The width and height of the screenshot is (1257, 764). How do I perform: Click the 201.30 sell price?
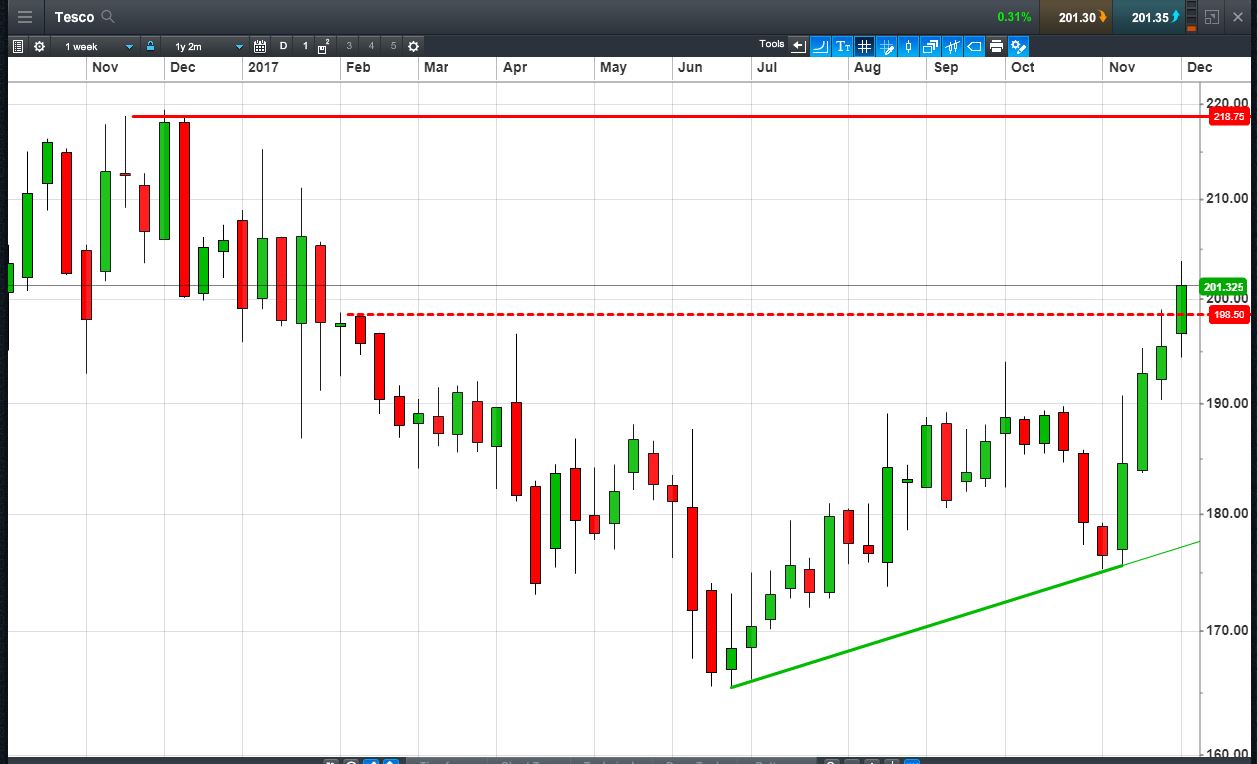pyautogui.click(x=1076, y=17)
